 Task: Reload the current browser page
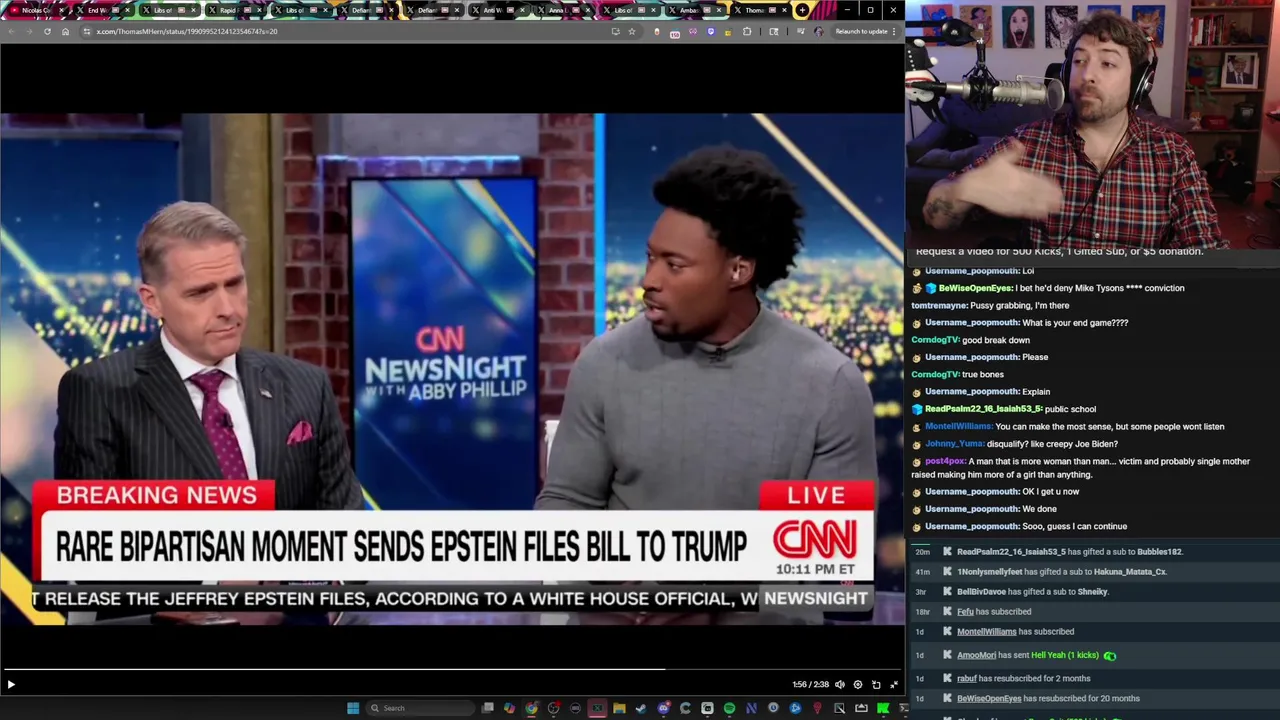(x=47, y=31)
